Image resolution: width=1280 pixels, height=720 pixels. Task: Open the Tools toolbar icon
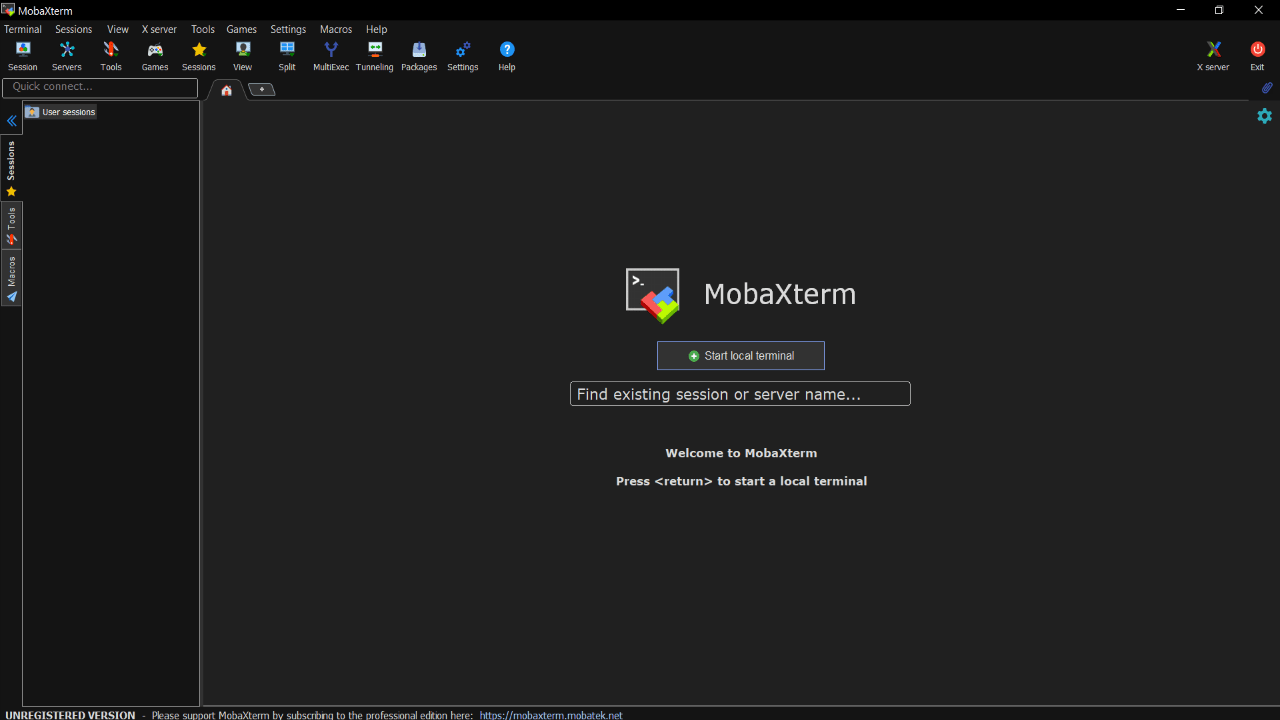[x=111, y=56]
